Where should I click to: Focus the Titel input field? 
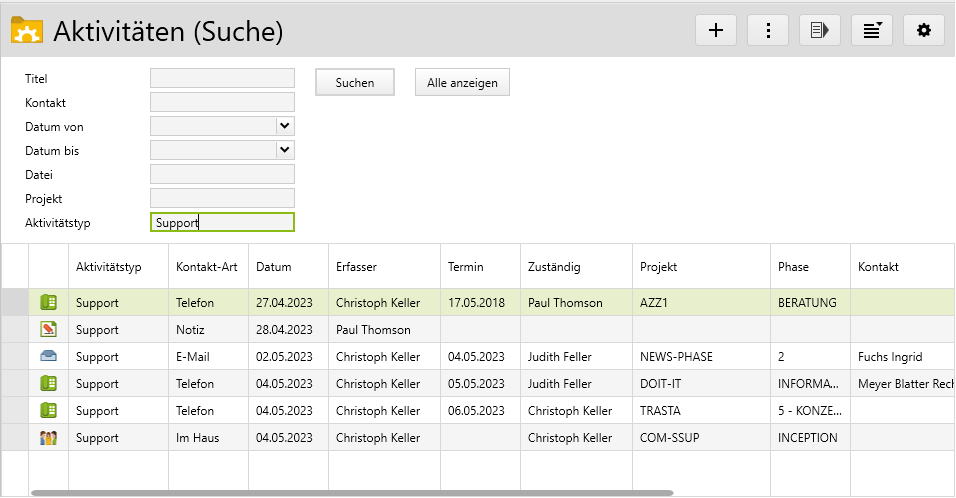tap(222, 78)
